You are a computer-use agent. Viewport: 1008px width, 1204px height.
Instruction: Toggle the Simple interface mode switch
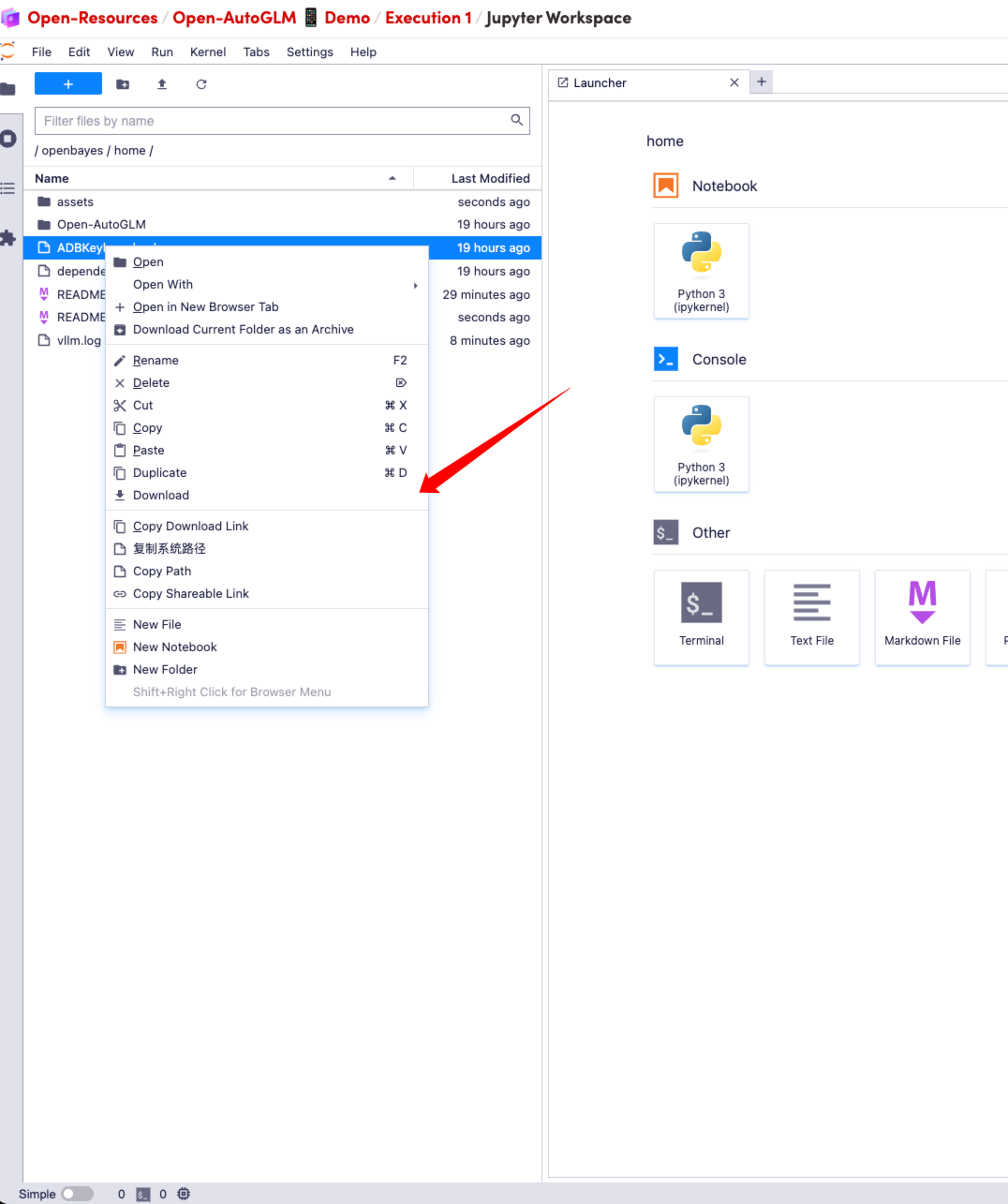(x=77, y=1194)
